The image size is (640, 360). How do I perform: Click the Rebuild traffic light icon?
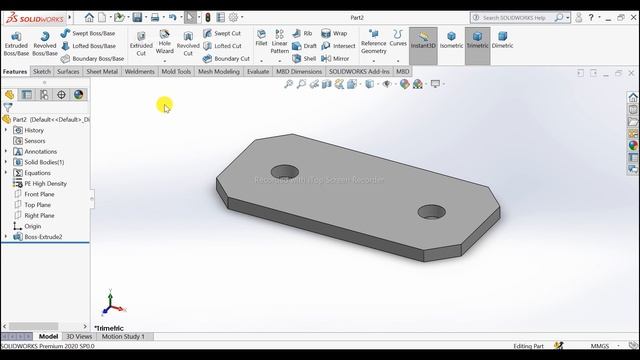pyautogui.click(x=208, y=18)
